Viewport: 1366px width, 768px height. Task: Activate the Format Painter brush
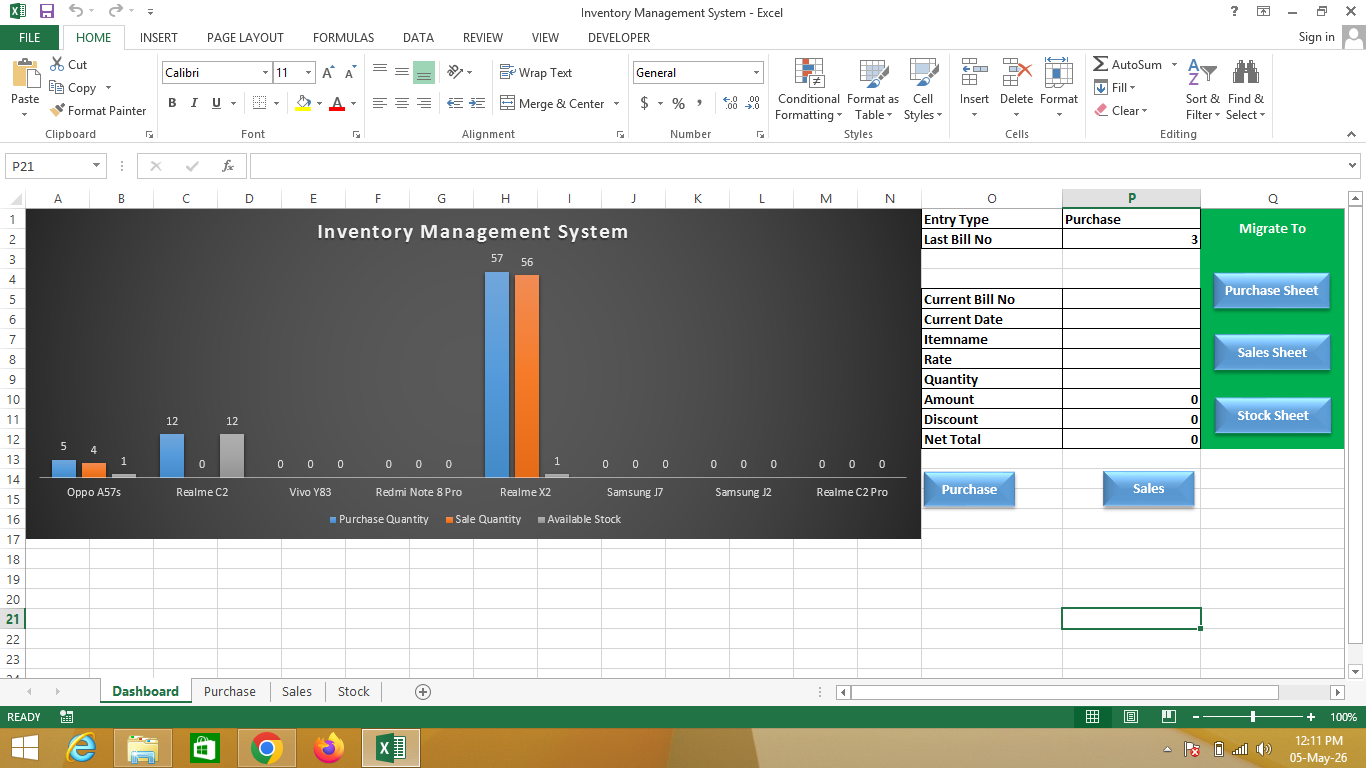[98, 110]
